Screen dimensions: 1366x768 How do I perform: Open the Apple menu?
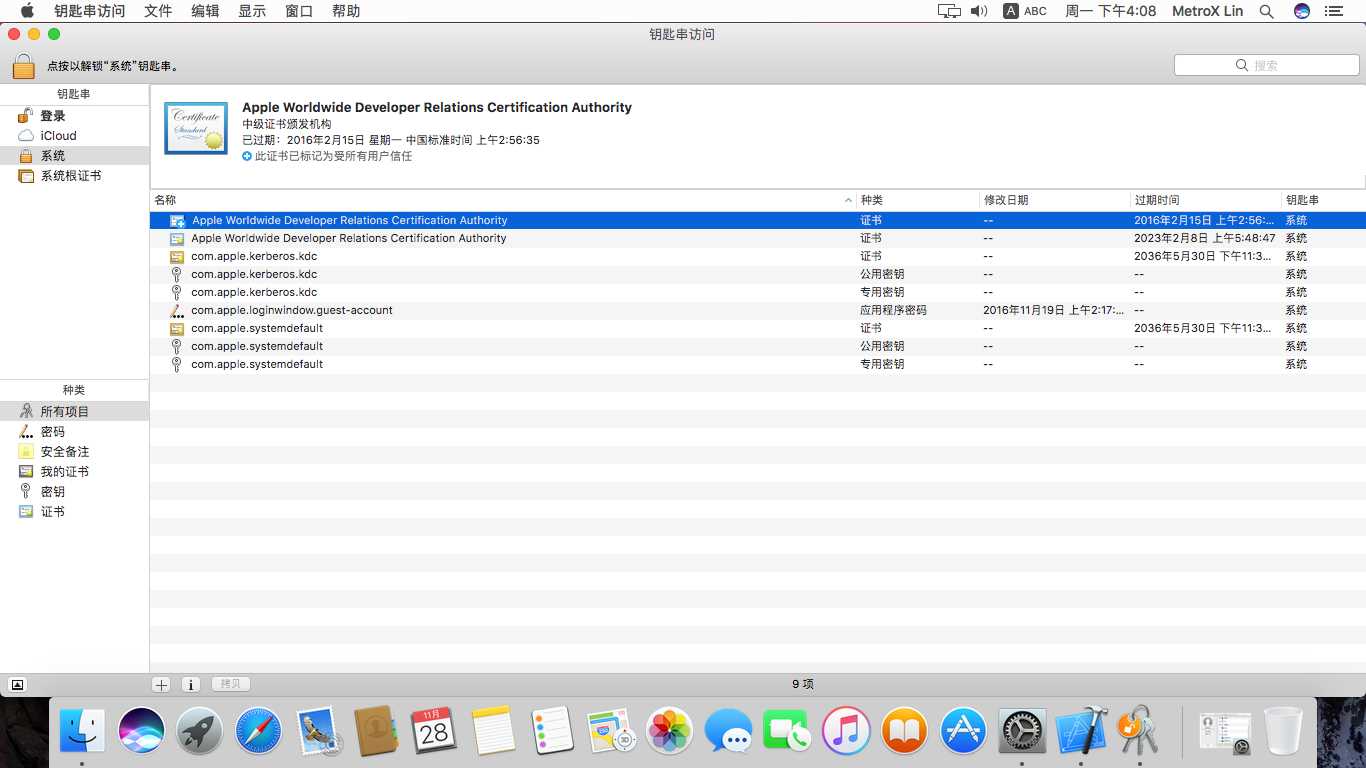[x=27, y=11]
